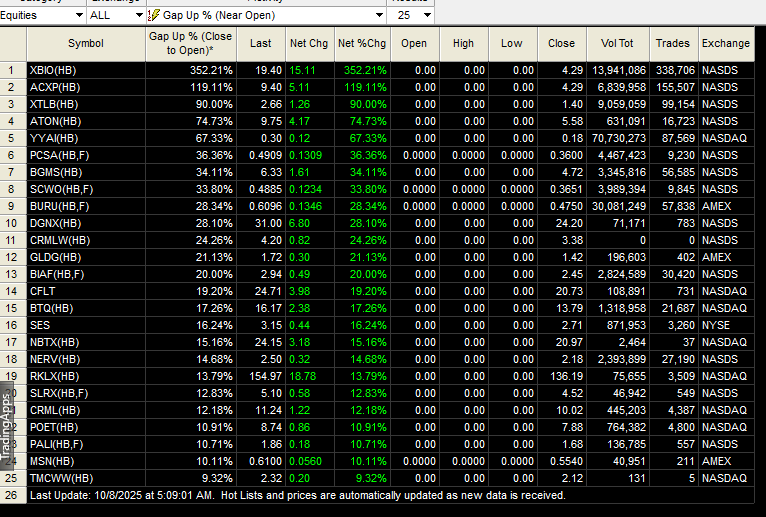Image resolution: width=766 pixels, height=517 pixels.
Task: Select the SLRX(HB,F) symbol
Action: (x=59, y=393)
